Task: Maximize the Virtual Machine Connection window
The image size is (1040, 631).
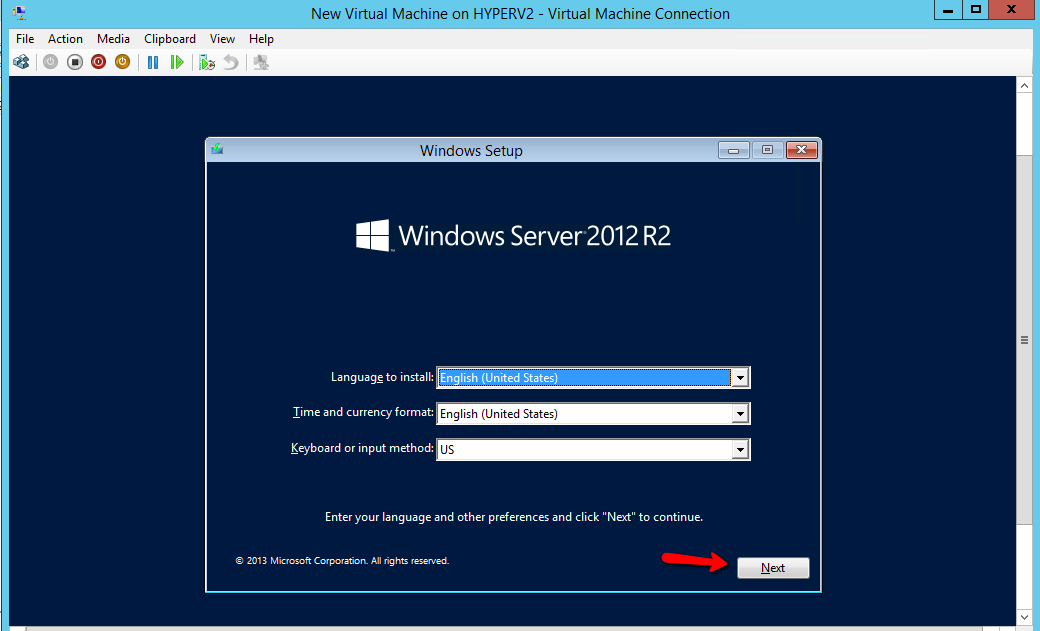Action: [976, 10]
